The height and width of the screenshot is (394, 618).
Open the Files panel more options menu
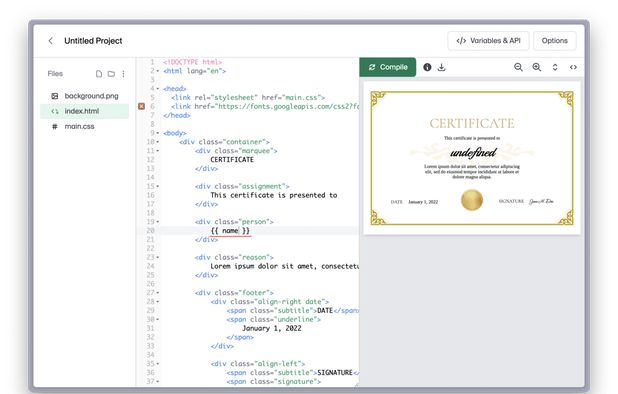123,74
